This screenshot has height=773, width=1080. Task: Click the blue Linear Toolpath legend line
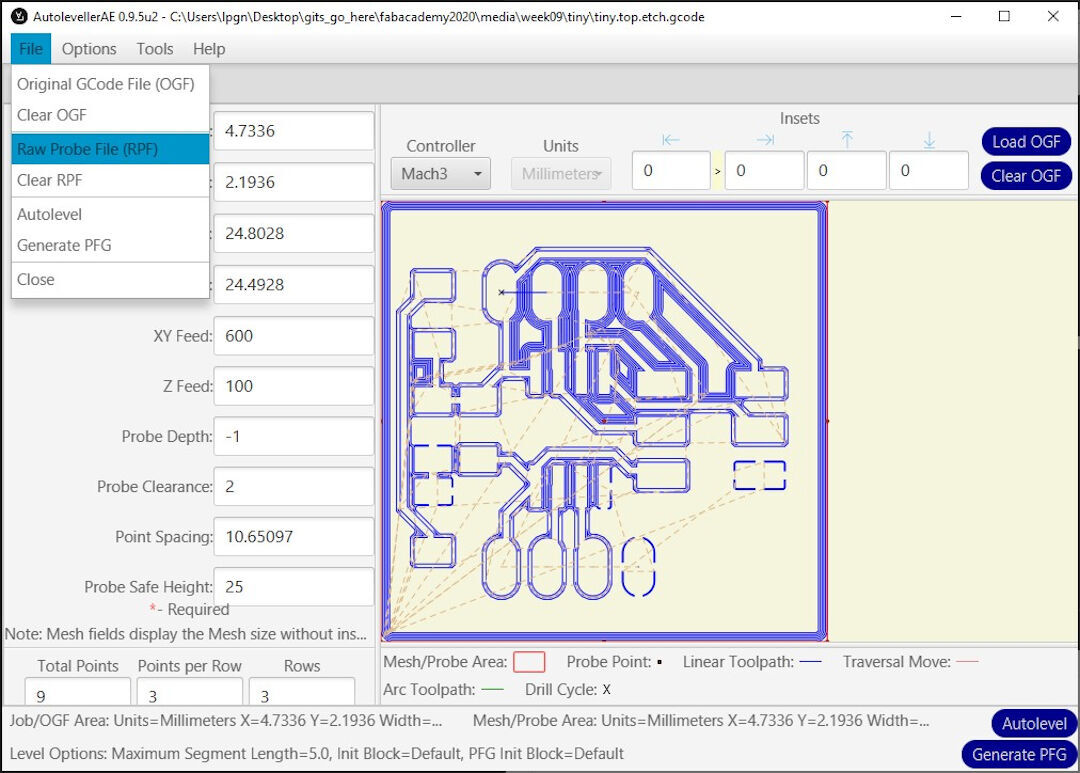tap(810, 662)
